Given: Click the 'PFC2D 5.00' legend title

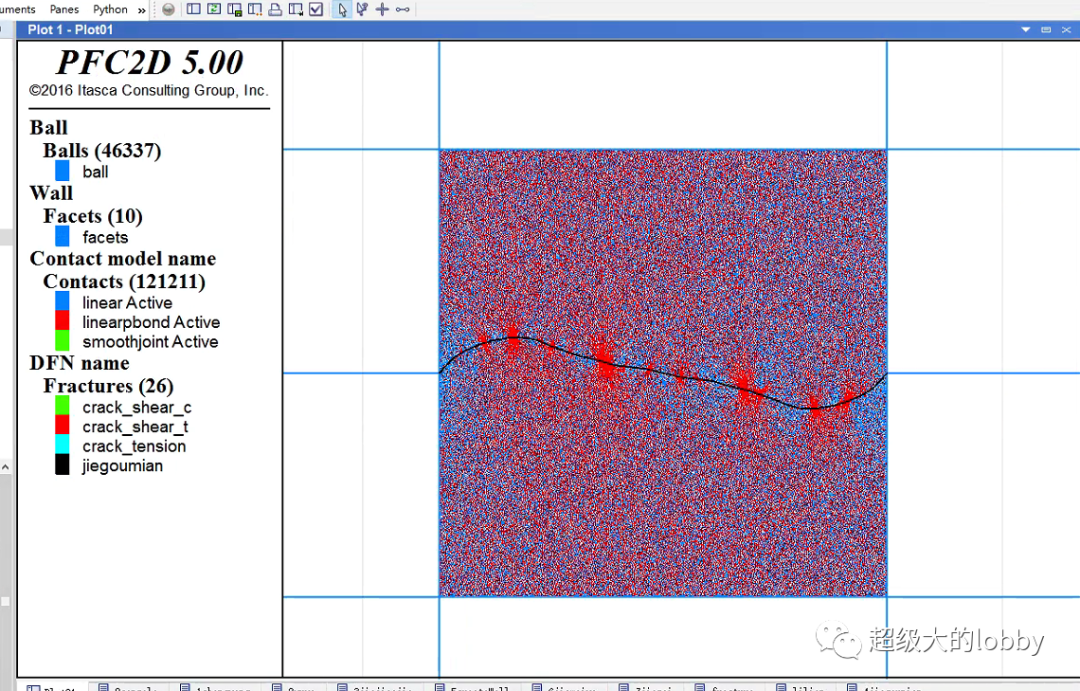Looking at the screenshot, I should coord(149,63).
